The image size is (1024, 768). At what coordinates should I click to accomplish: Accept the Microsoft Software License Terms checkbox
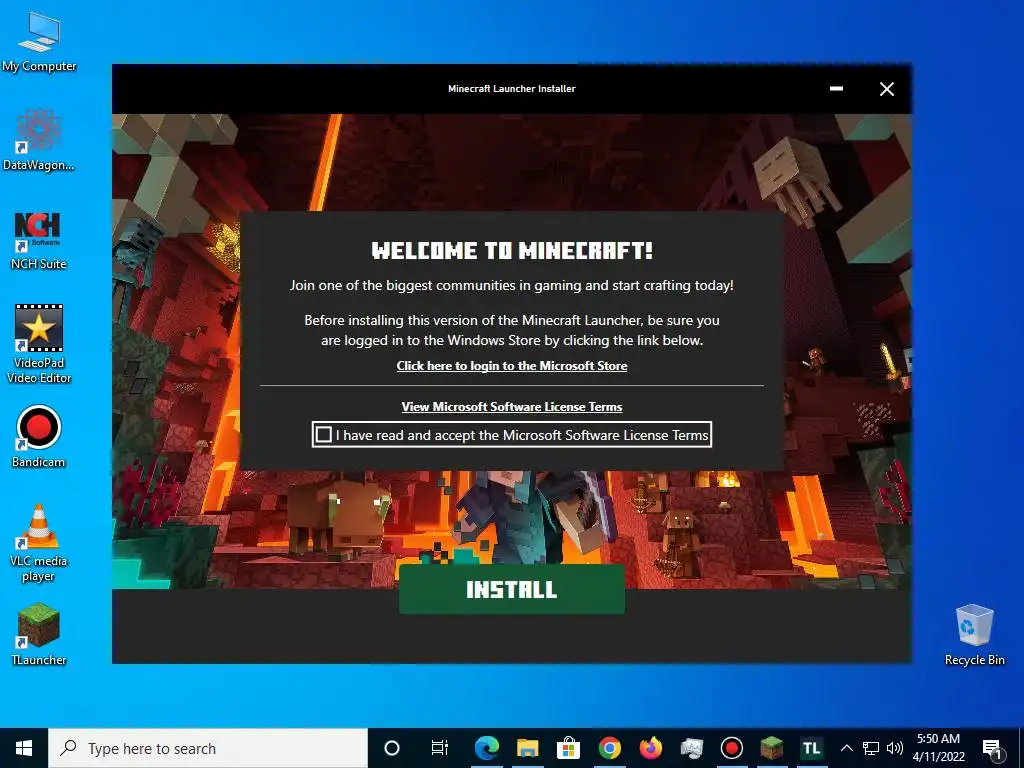click(x=323, y=435)
